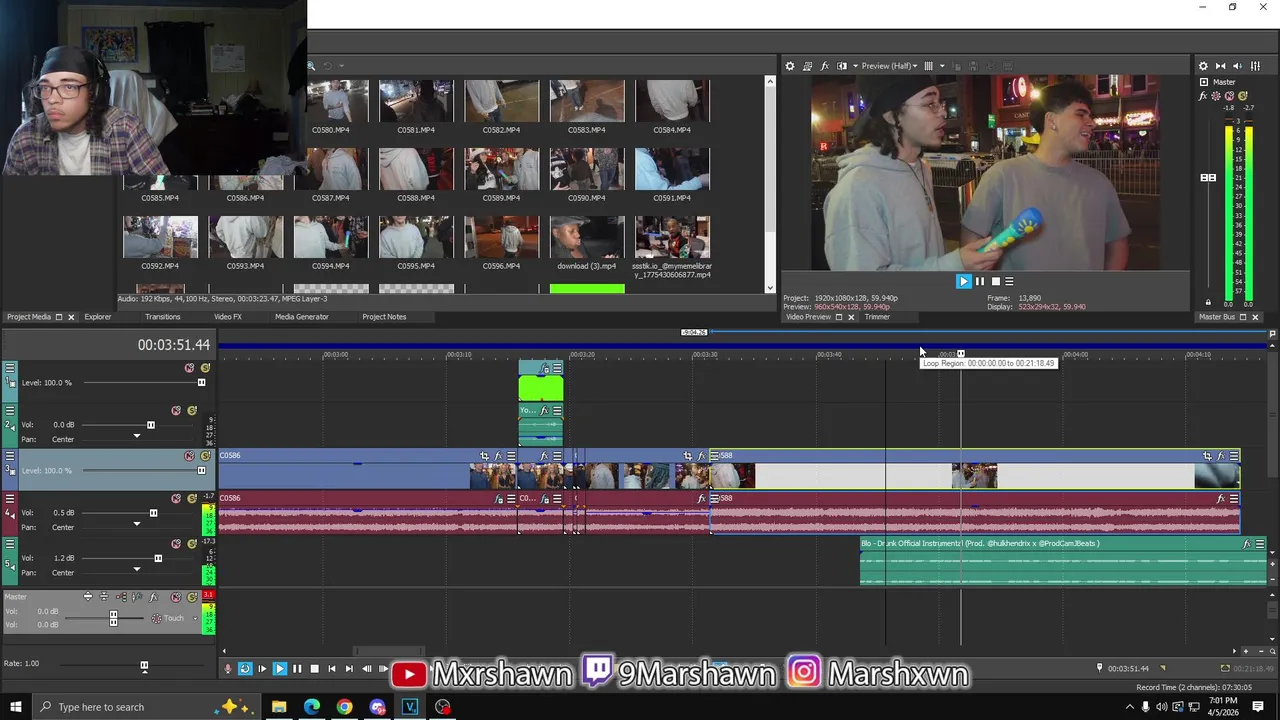Select the Drunk Official Instrumental audio clip
Image resolution: width=1280 pixels, height=720 pixels.
click(x=1062, y=562)
